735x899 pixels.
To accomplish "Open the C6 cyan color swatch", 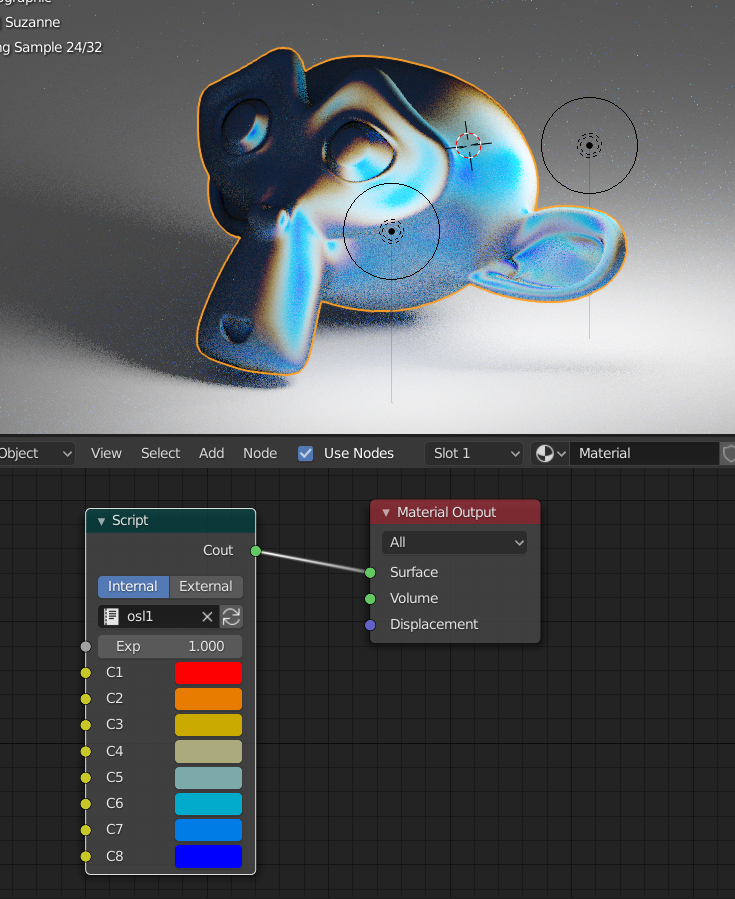I will (208, 804).
